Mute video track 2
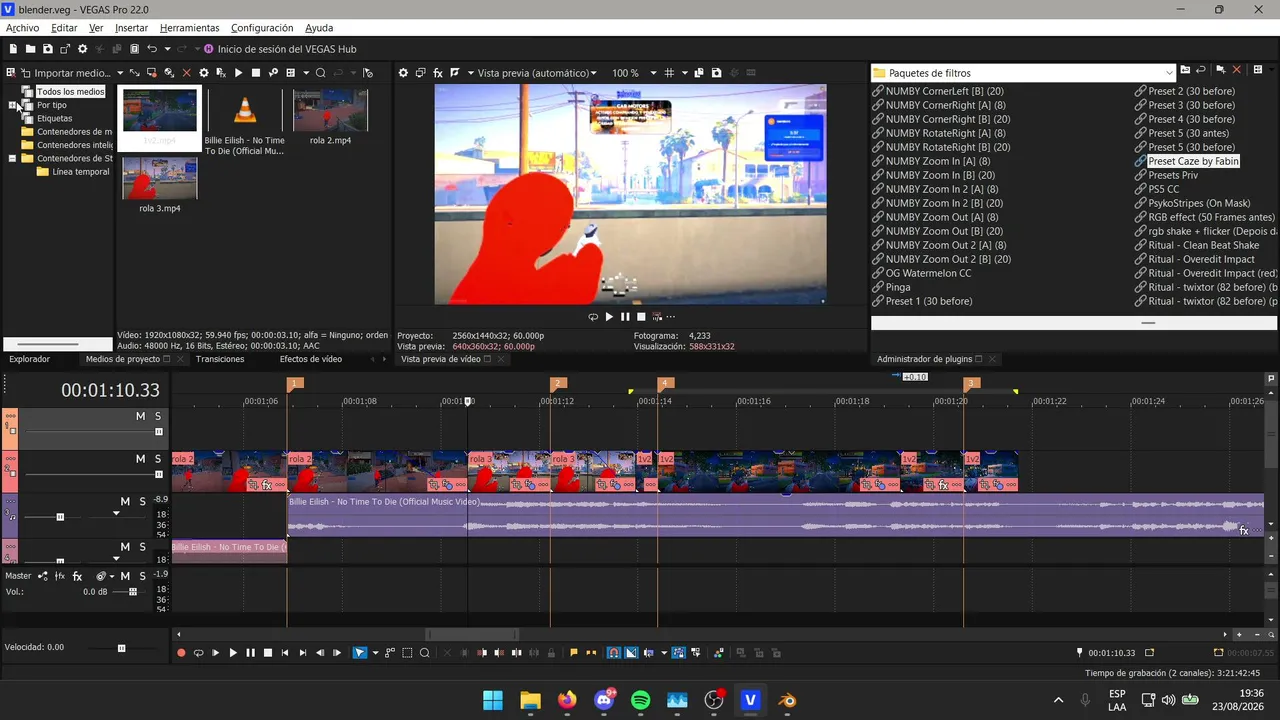Image resolution: width=1280 pixels, height=720 pixels. [141, 458]
